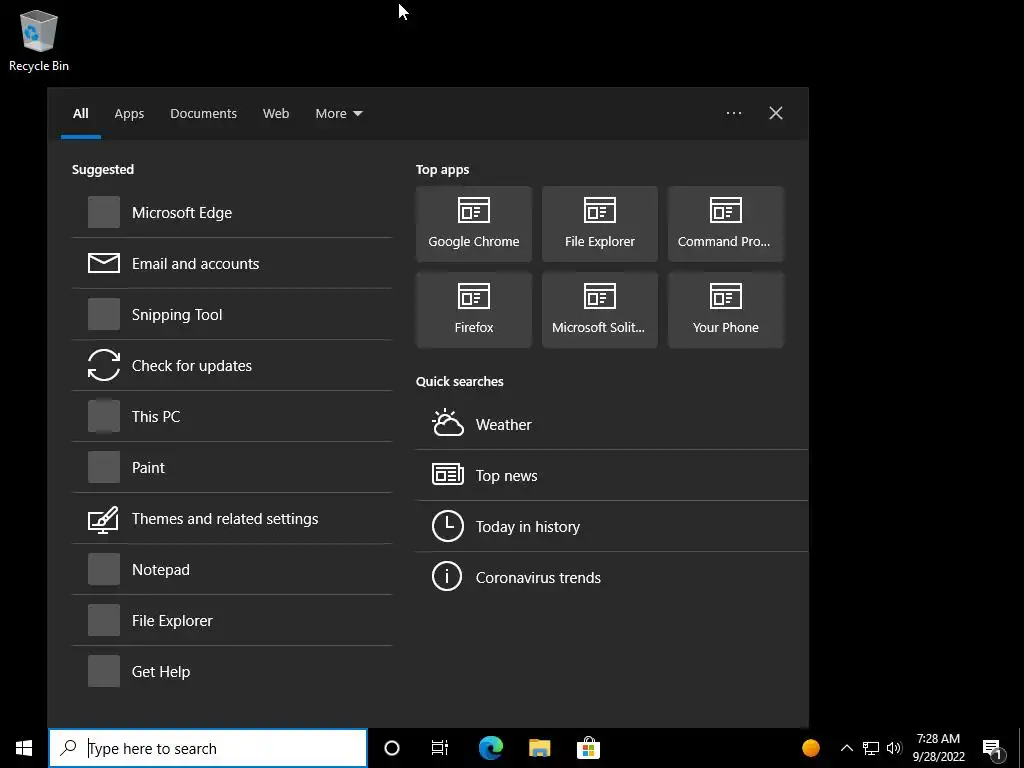Click the 'Coronavirus trends' label
This screenshot has width=1024, height=768.
pyautogui.click(x=538, y=578)
